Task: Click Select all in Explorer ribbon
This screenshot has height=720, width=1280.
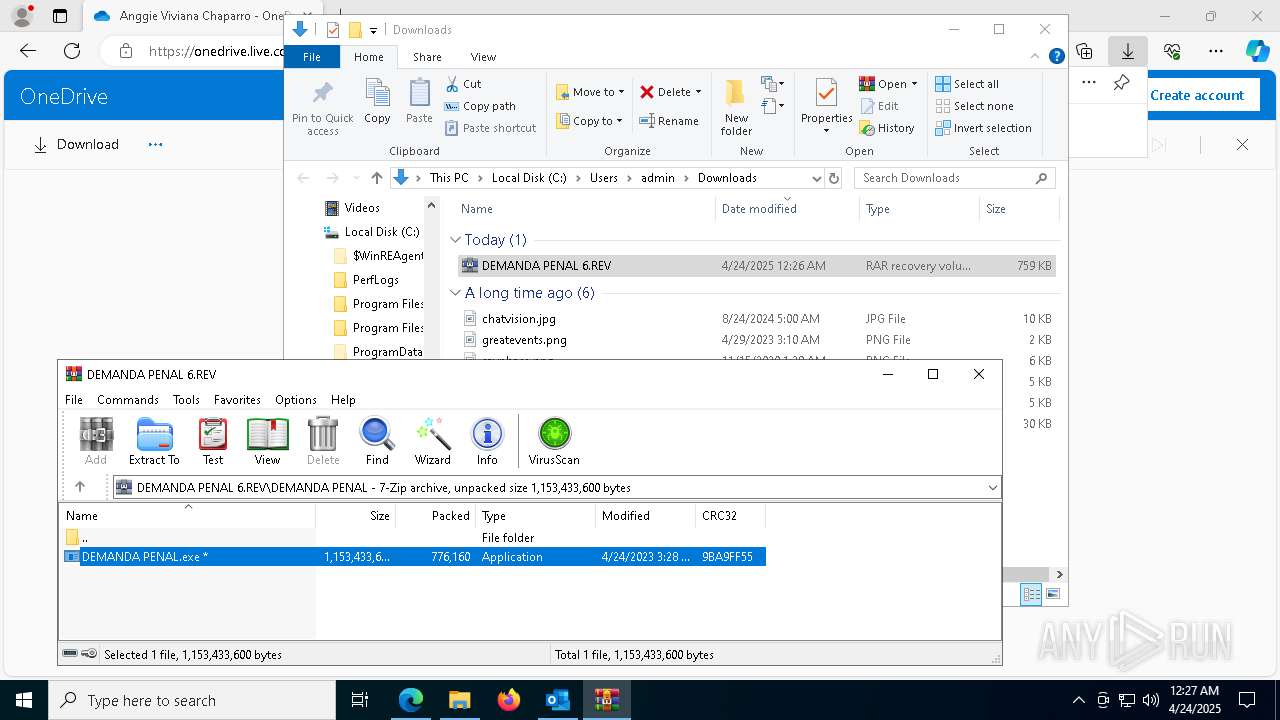Action: [x=967, y=84]
